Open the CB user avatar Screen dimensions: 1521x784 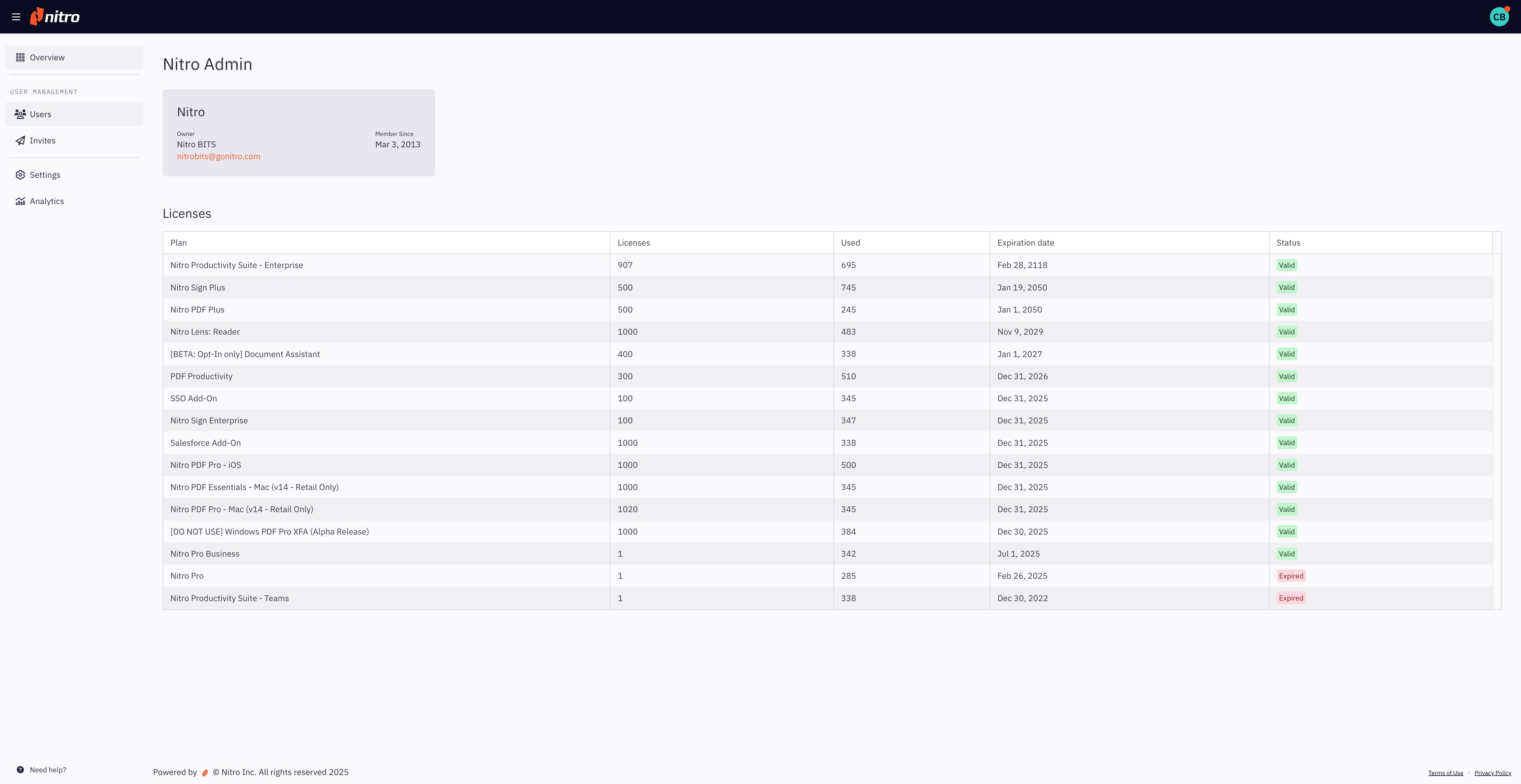pos(1499,17)
